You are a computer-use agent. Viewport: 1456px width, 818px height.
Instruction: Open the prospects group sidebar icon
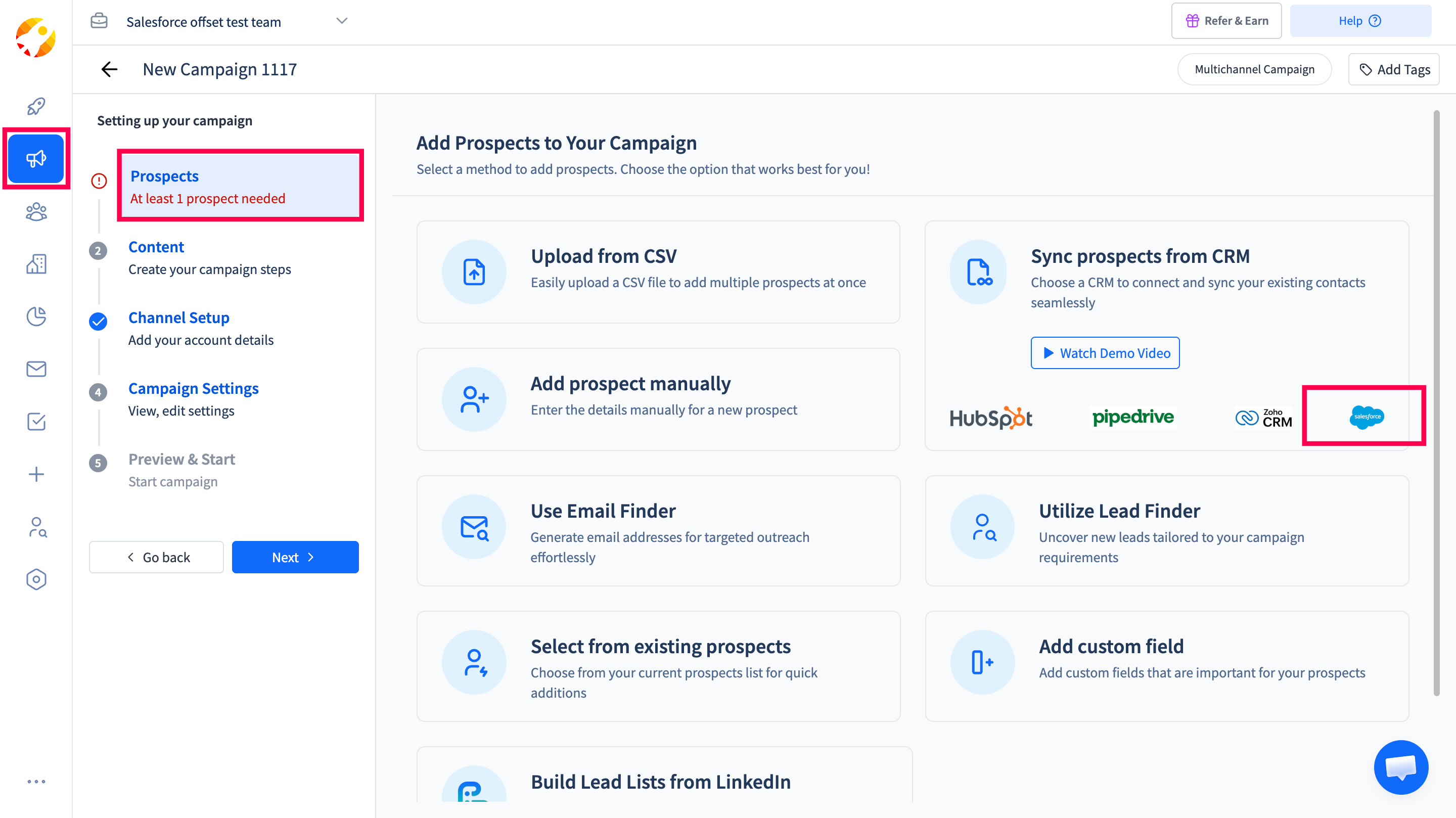click(x=36, y=212)
